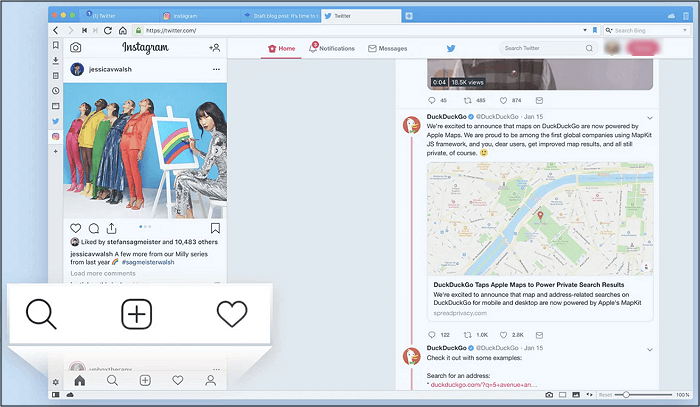This screenshot has height=407, width=700.
Task: Open closed tabs trash icon
Action: pyautogui.click(x=686, y=16)
